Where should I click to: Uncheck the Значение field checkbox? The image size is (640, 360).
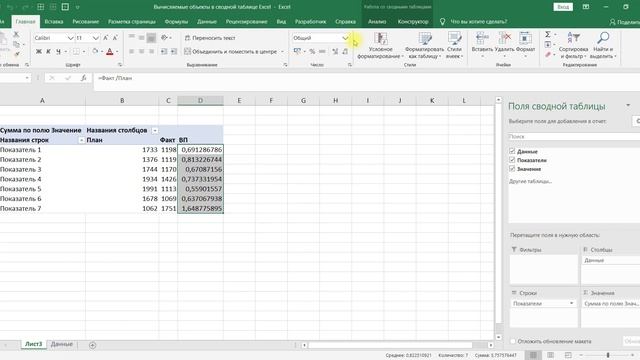512,169
